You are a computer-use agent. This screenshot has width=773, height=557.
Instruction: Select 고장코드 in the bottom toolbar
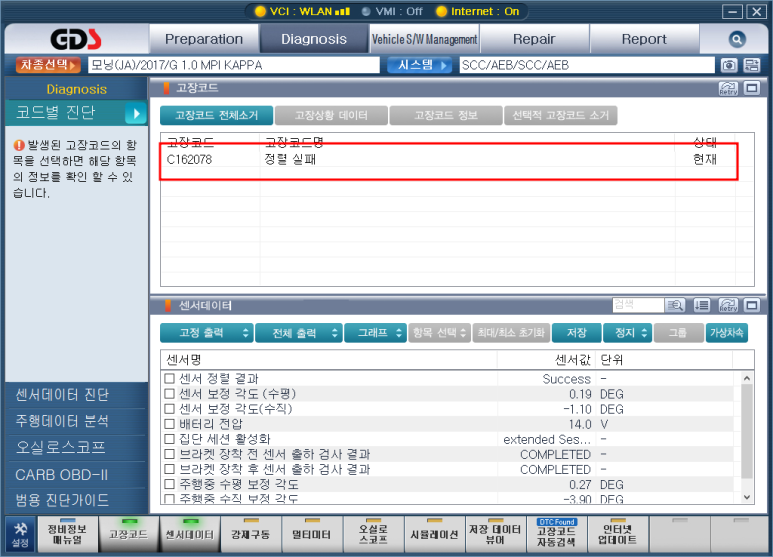[129, 534]
